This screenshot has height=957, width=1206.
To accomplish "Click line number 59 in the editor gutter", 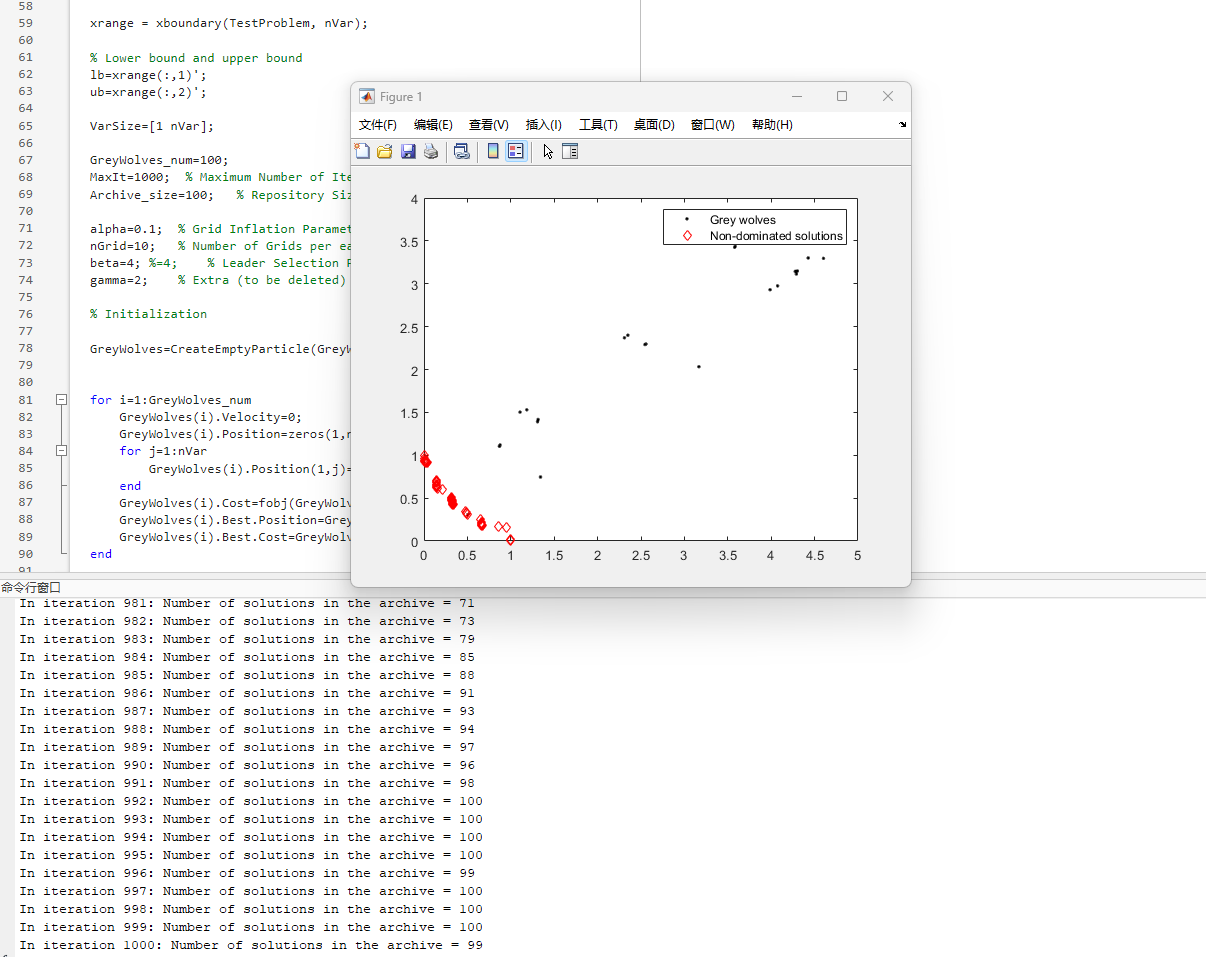I will pyautogui.click(x=25, y=23).
